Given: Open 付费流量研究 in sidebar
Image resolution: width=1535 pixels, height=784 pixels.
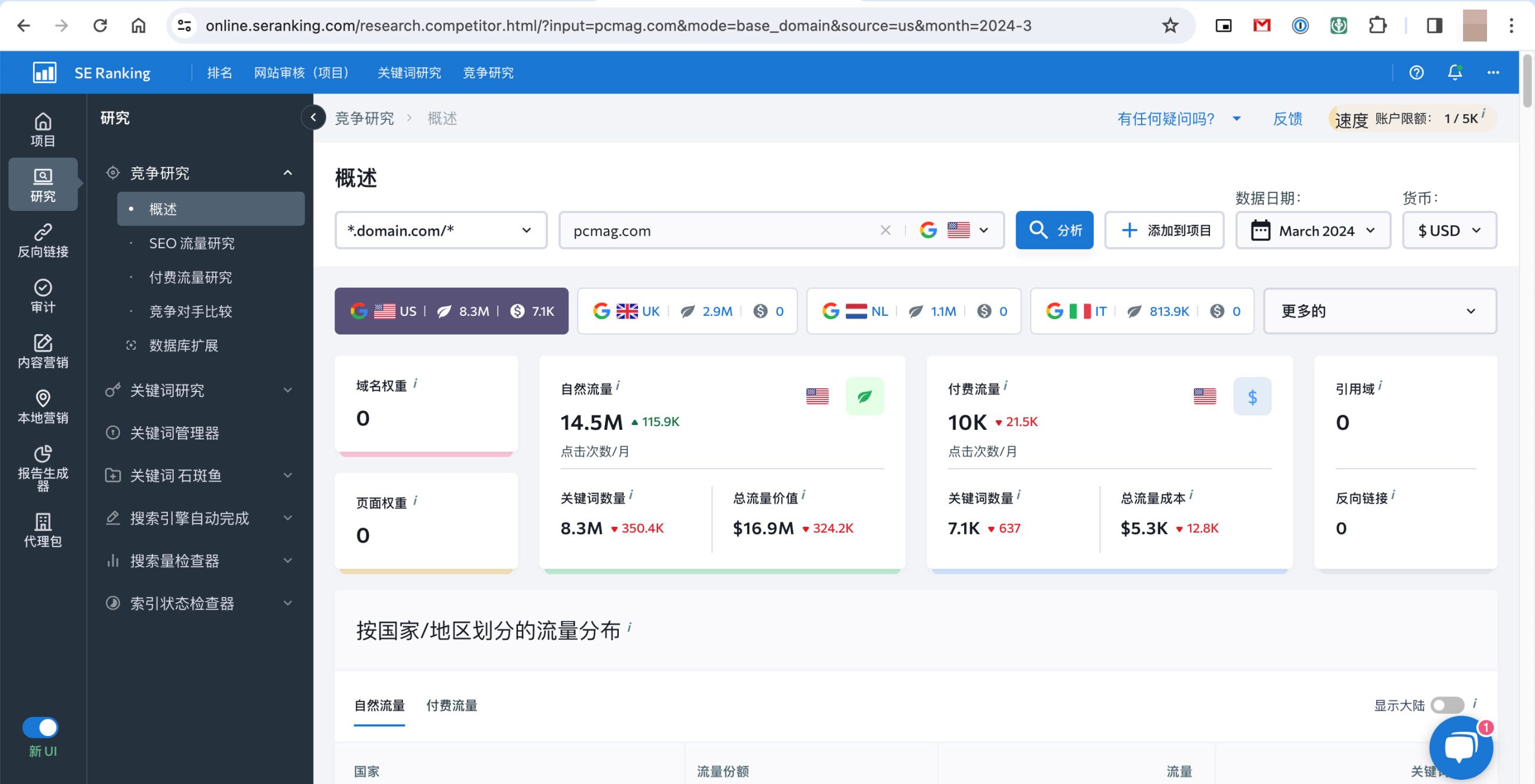Looking at the screenshot, I should coord(191,277).
